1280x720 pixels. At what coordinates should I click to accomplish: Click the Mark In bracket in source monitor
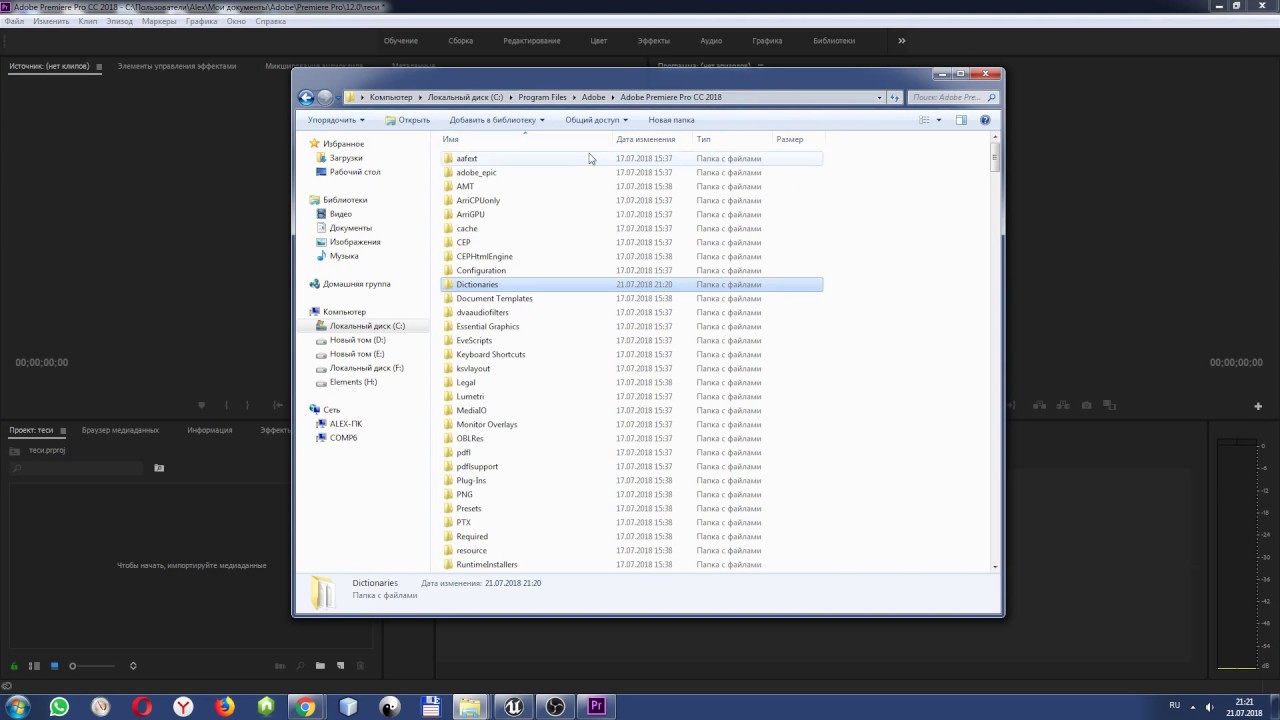[226, 405]
